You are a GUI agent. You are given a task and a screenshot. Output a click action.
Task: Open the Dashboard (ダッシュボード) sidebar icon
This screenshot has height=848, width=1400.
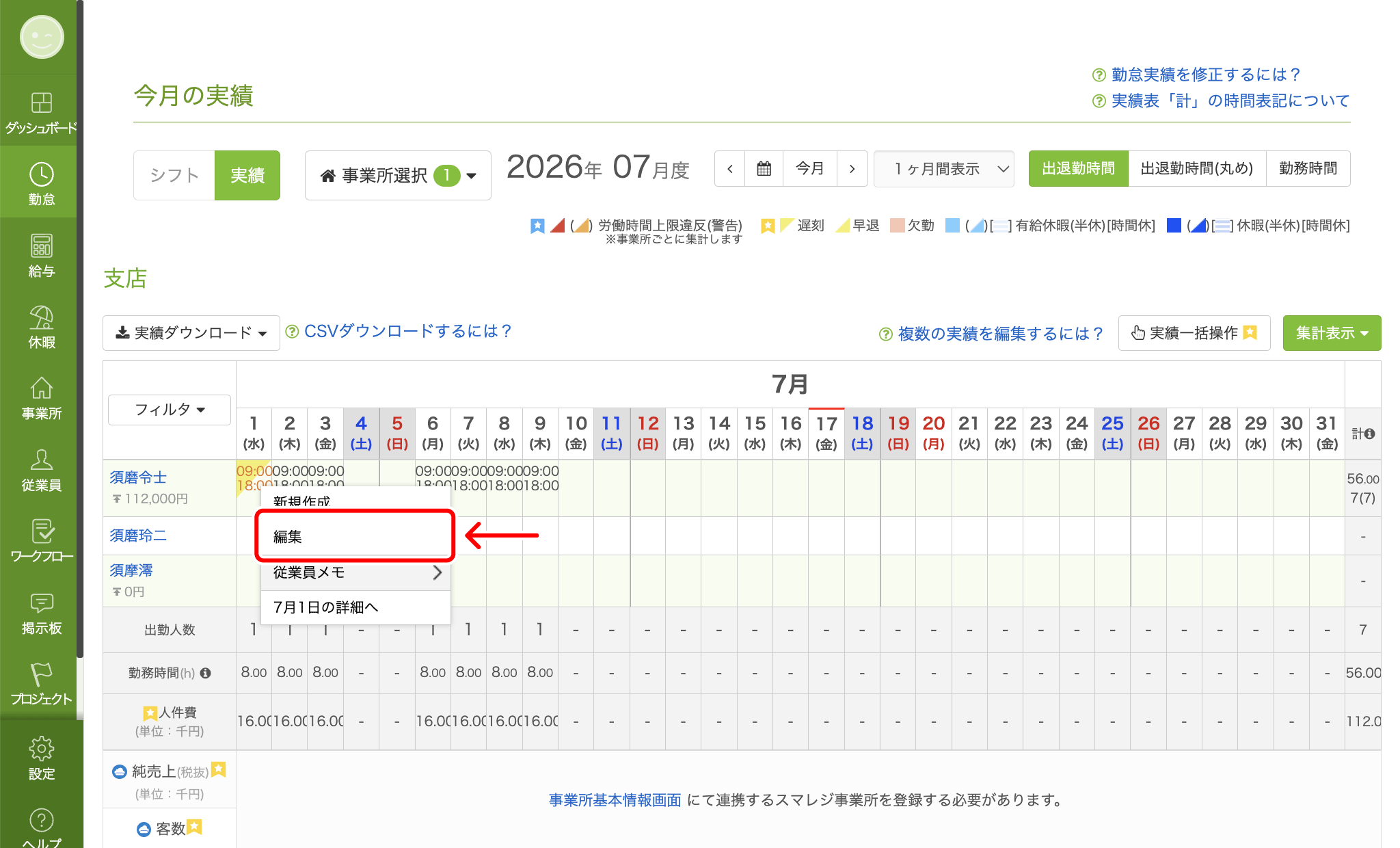[x=41, y=113]
